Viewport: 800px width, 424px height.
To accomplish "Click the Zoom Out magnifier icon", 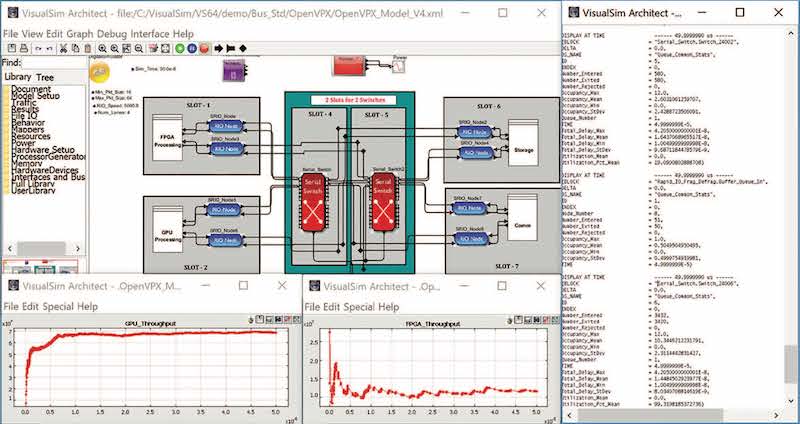I will (139, 48).
